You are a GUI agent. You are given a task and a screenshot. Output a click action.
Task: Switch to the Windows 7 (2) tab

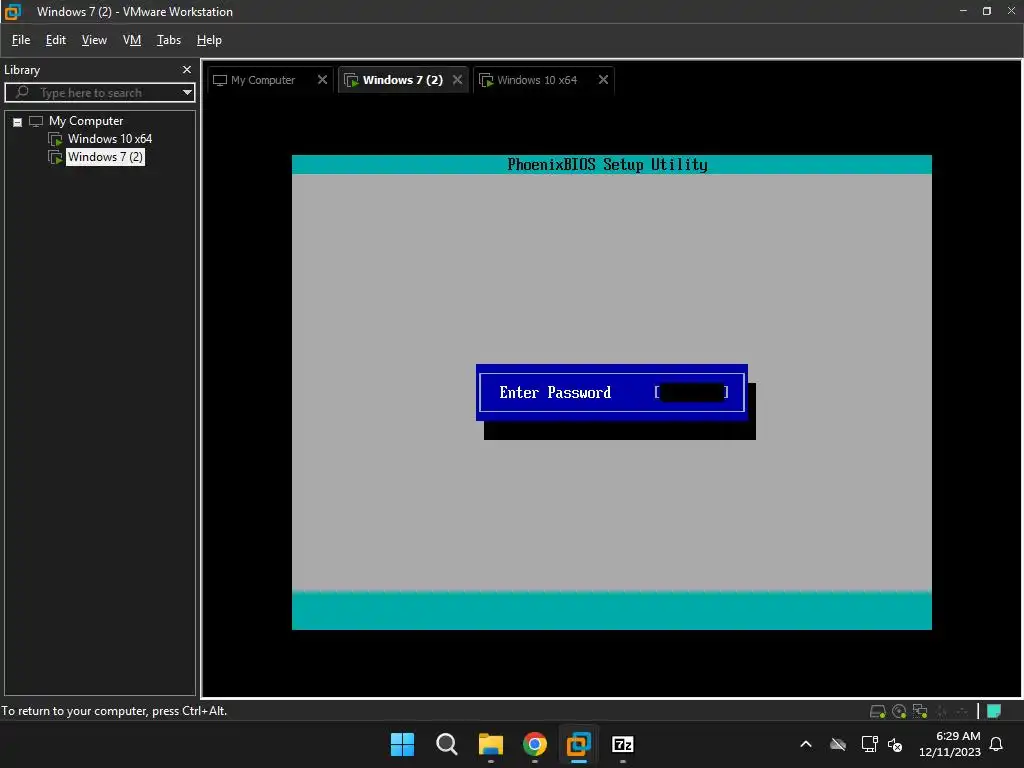point(402,80)
